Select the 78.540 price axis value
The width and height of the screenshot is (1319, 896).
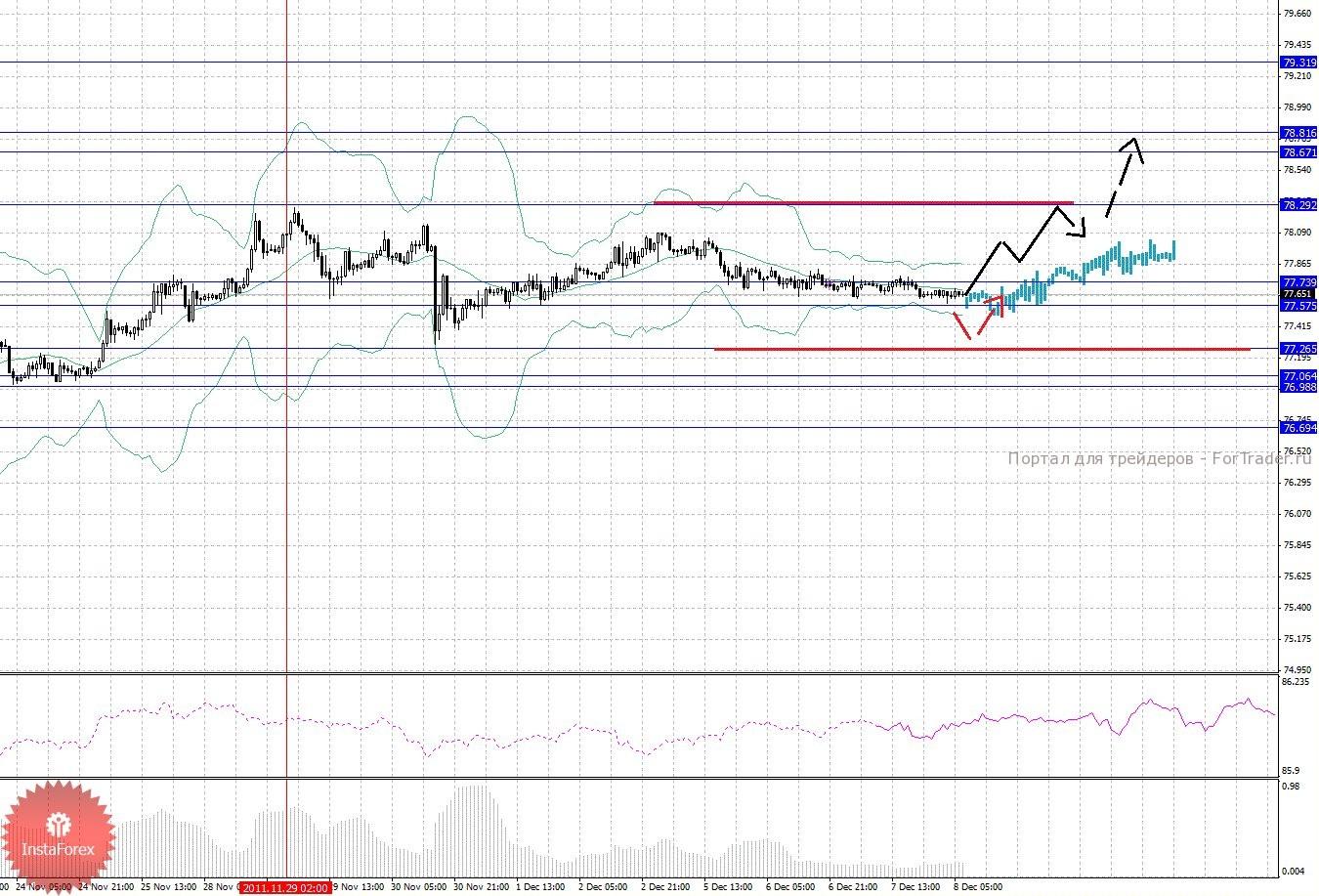coord(1298,170)
